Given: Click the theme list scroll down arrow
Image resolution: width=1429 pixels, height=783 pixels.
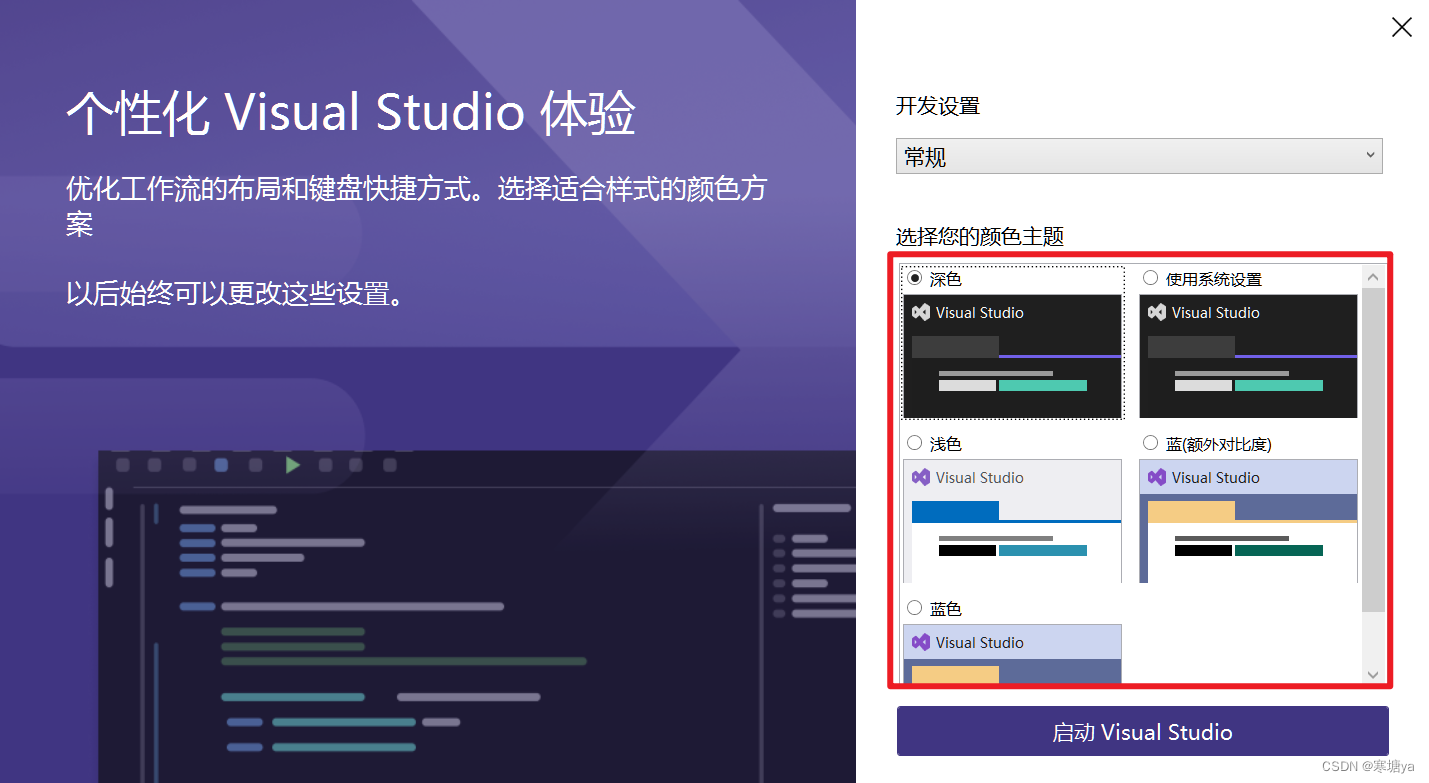Looking at the screenshot, I should click(1373, 674).
